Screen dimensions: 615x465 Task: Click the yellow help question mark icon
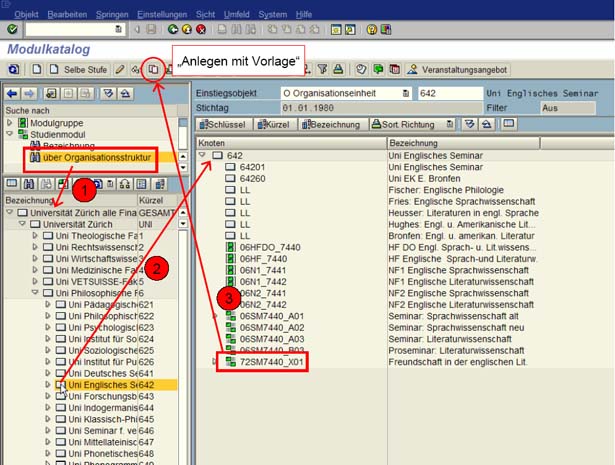[x=371, y=30]
